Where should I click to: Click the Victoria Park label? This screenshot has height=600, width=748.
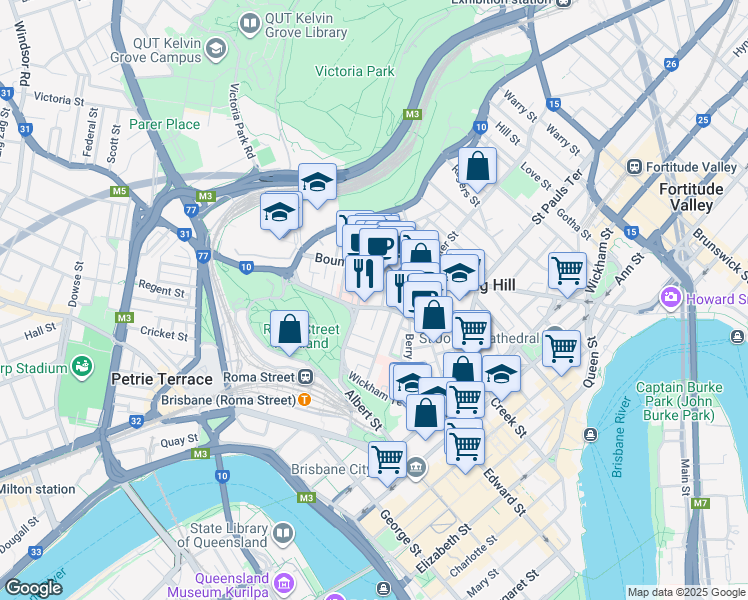tap(354, 71)
